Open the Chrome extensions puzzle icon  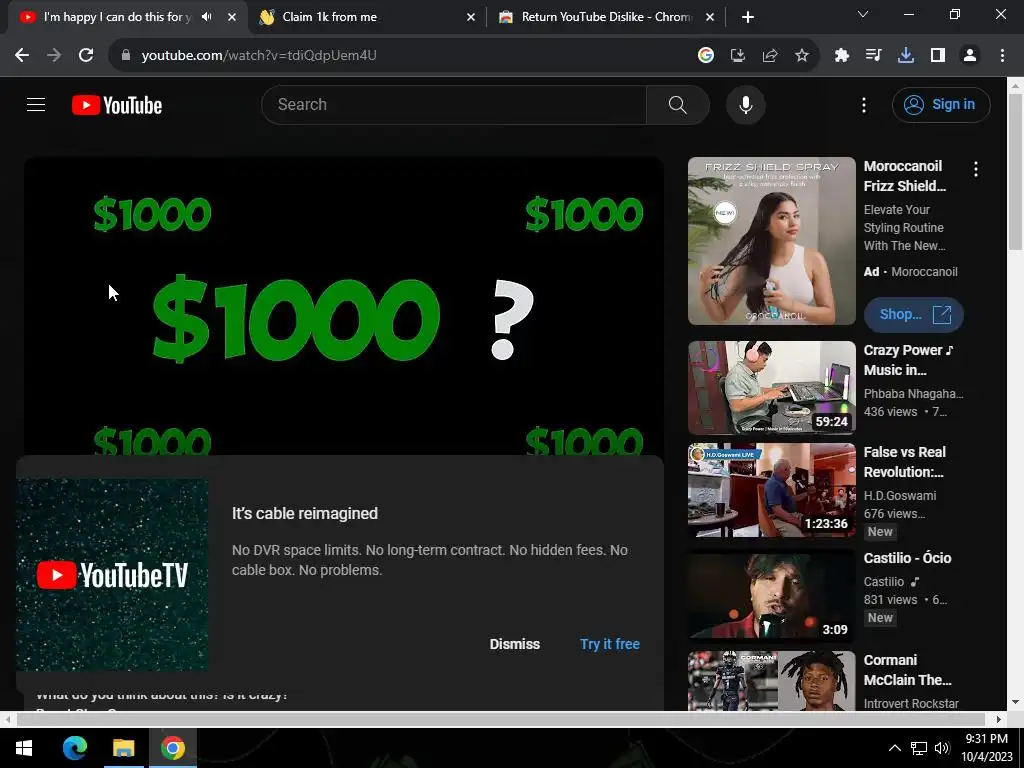pyautogui.click(x=841, y=56)
